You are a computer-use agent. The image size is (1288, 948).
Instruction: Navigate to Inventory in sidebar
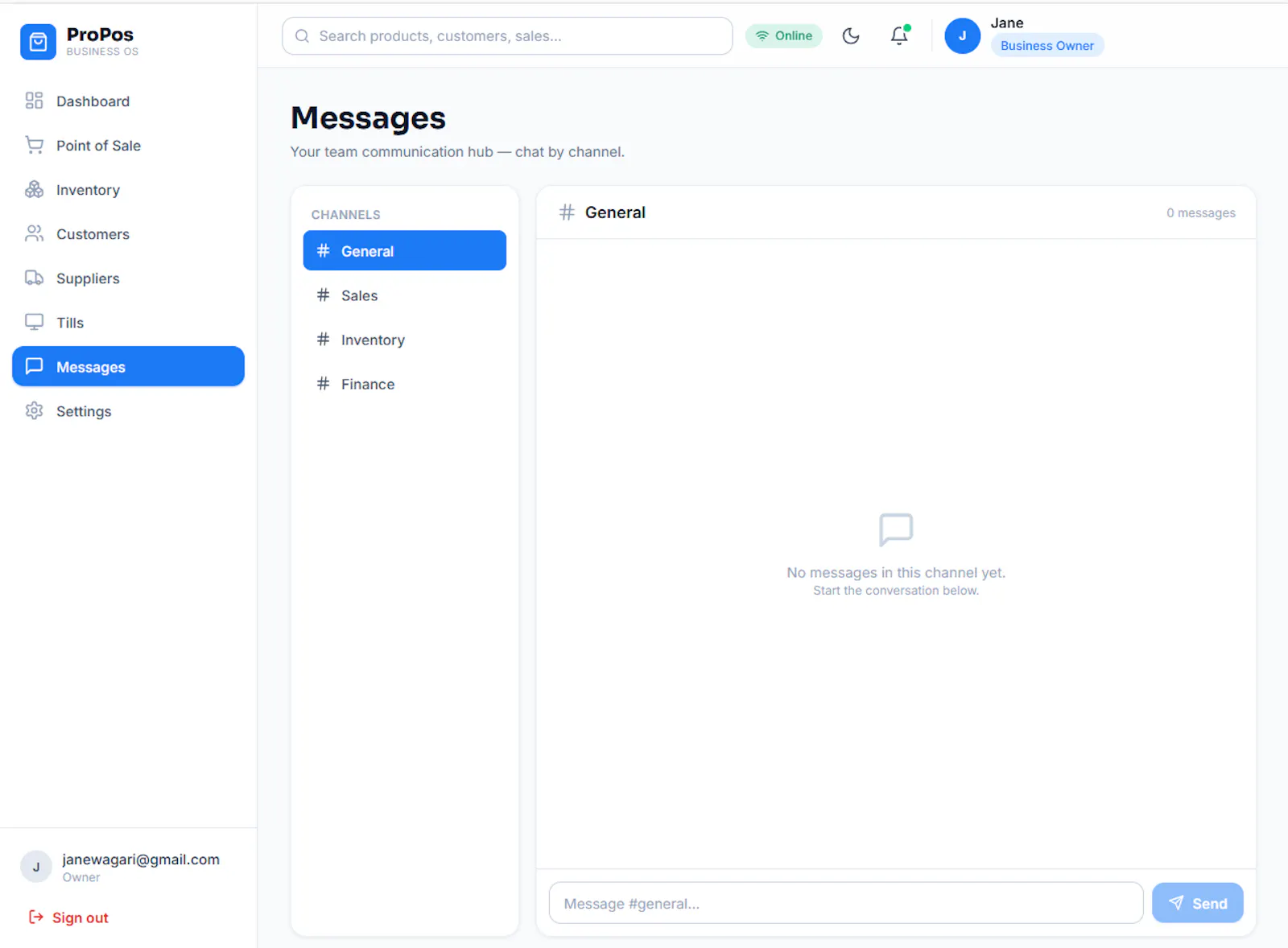[128, 189]
